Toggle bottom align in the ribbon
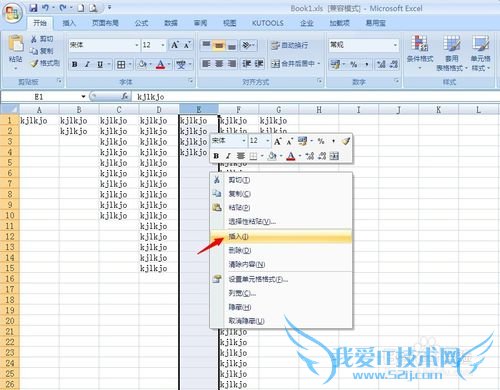Screen dimensions: 500x390 pos(231,45)
